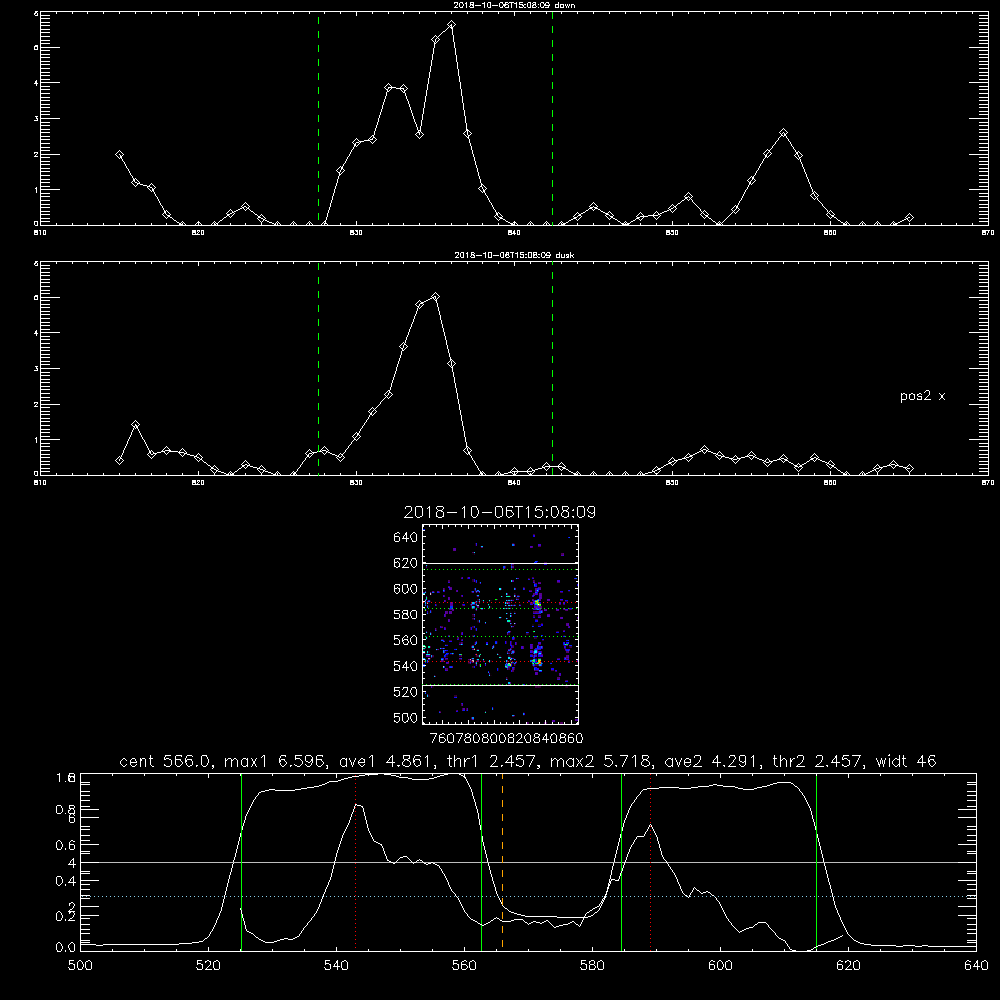Click the green vertical line near 585 in bottom plot
The image size is (1000, 1000).
pyautogui.click(x=621, y=862)
